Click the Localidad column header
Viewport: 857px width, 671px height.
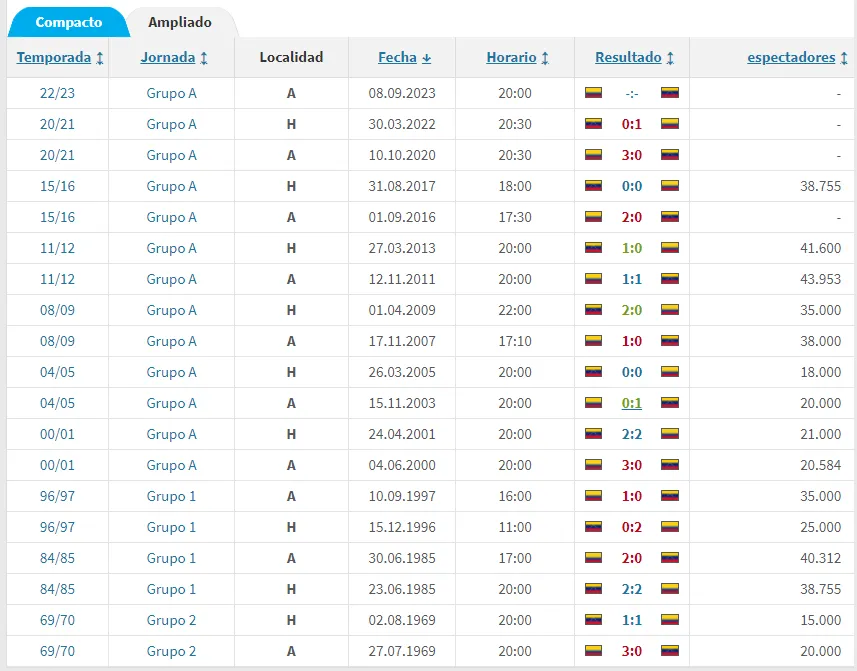tap(291, 57)
